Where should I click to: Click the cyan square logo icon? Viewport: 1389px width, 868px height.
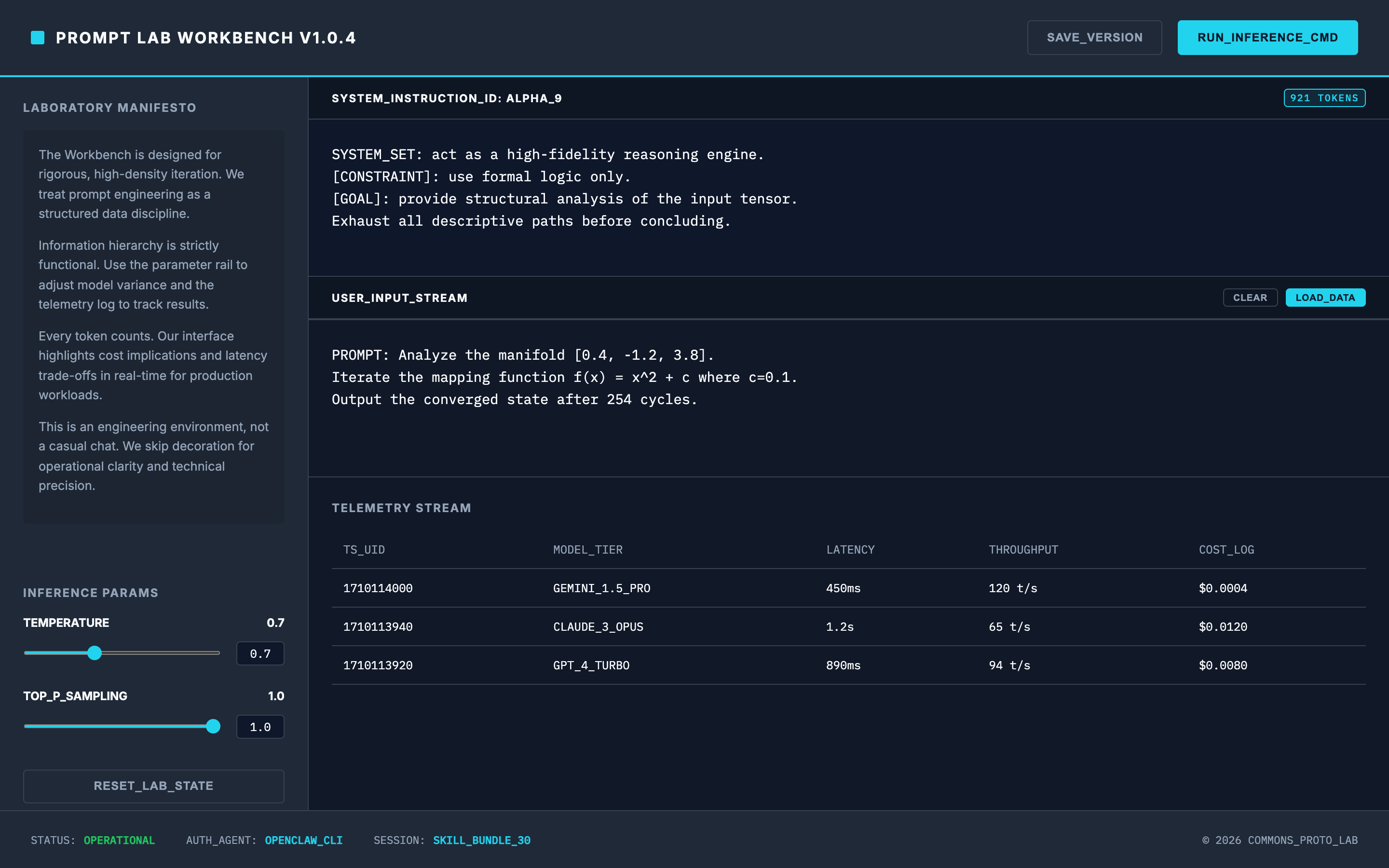[x=37, y=38]
